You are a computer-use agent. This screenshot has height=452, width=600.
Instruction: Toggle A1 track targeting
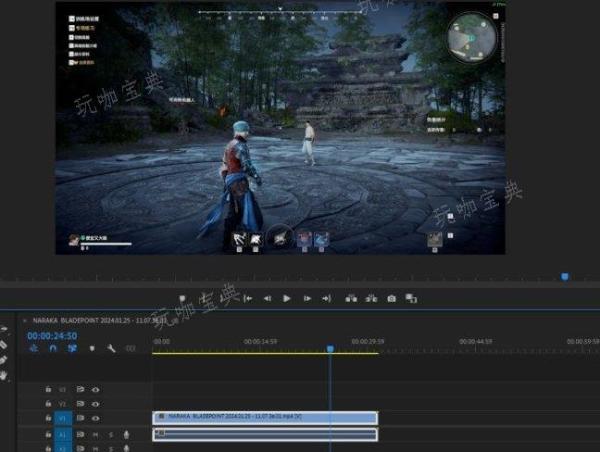(x=63, y=435)
